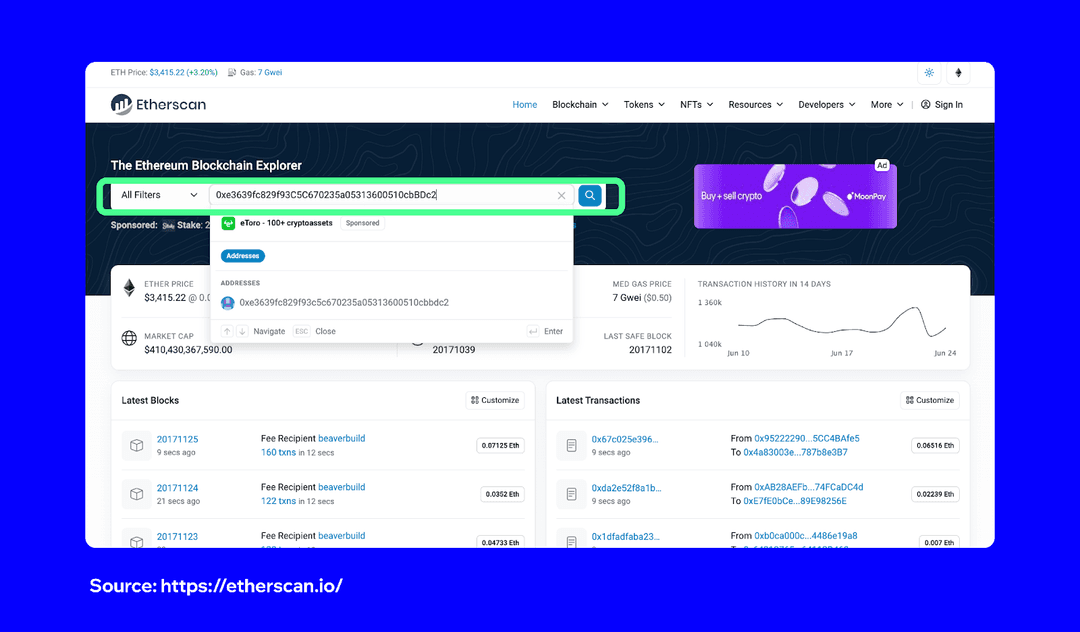
Task: Open Customize settings for Latest Blocks
Action: (x=495, y=400)
